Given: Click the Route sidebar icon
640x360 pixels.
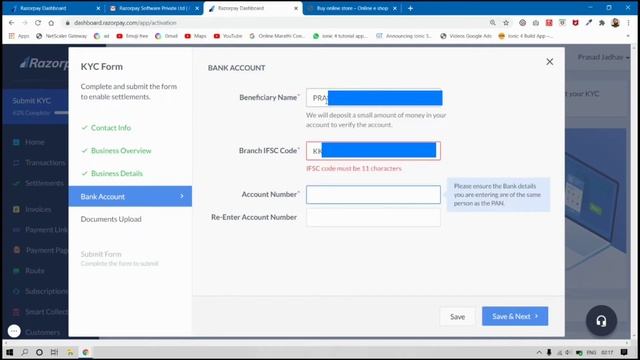Looking at the screenshot, I should tap(16, 271).
